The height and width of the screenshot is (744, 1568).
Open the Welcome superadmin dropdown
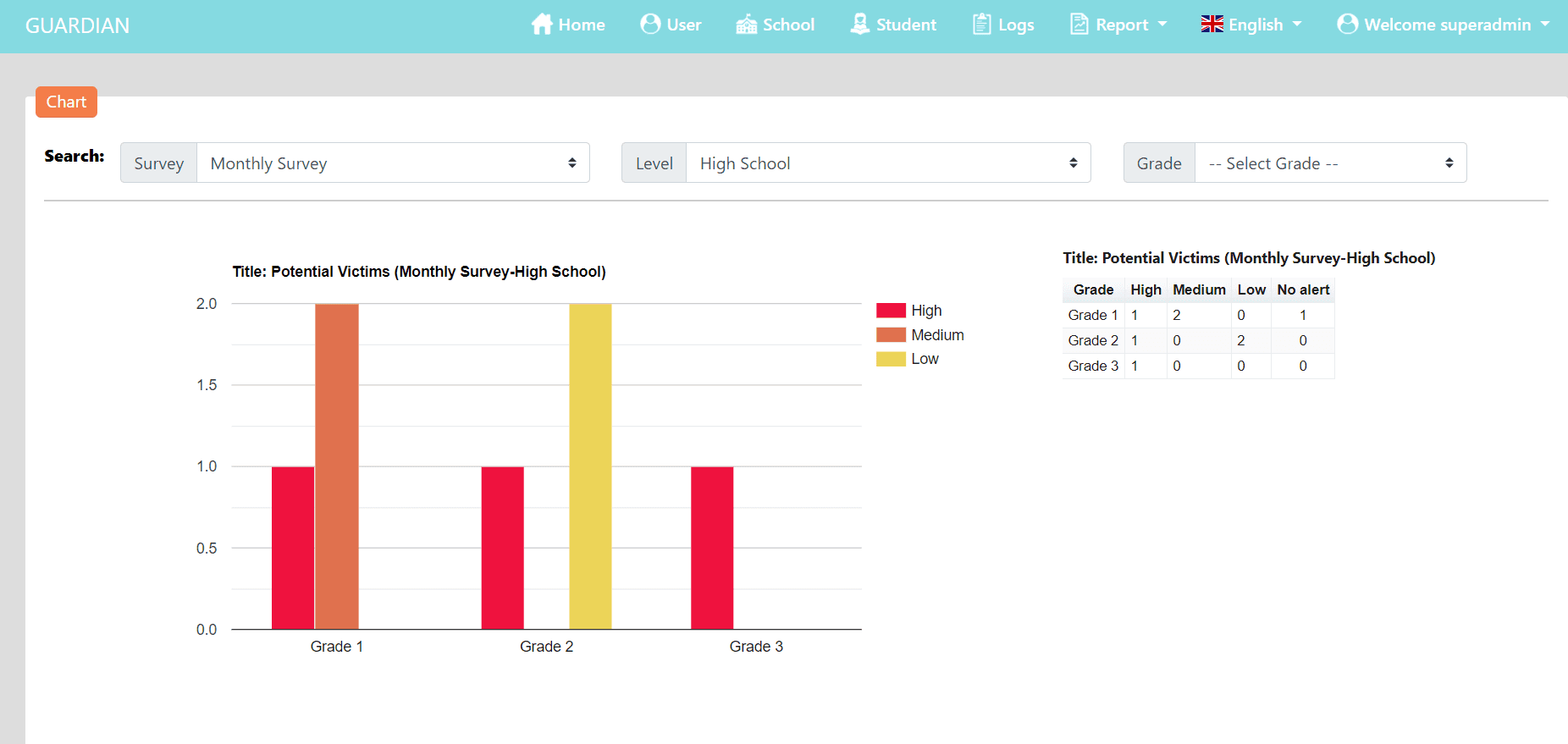1444,25
